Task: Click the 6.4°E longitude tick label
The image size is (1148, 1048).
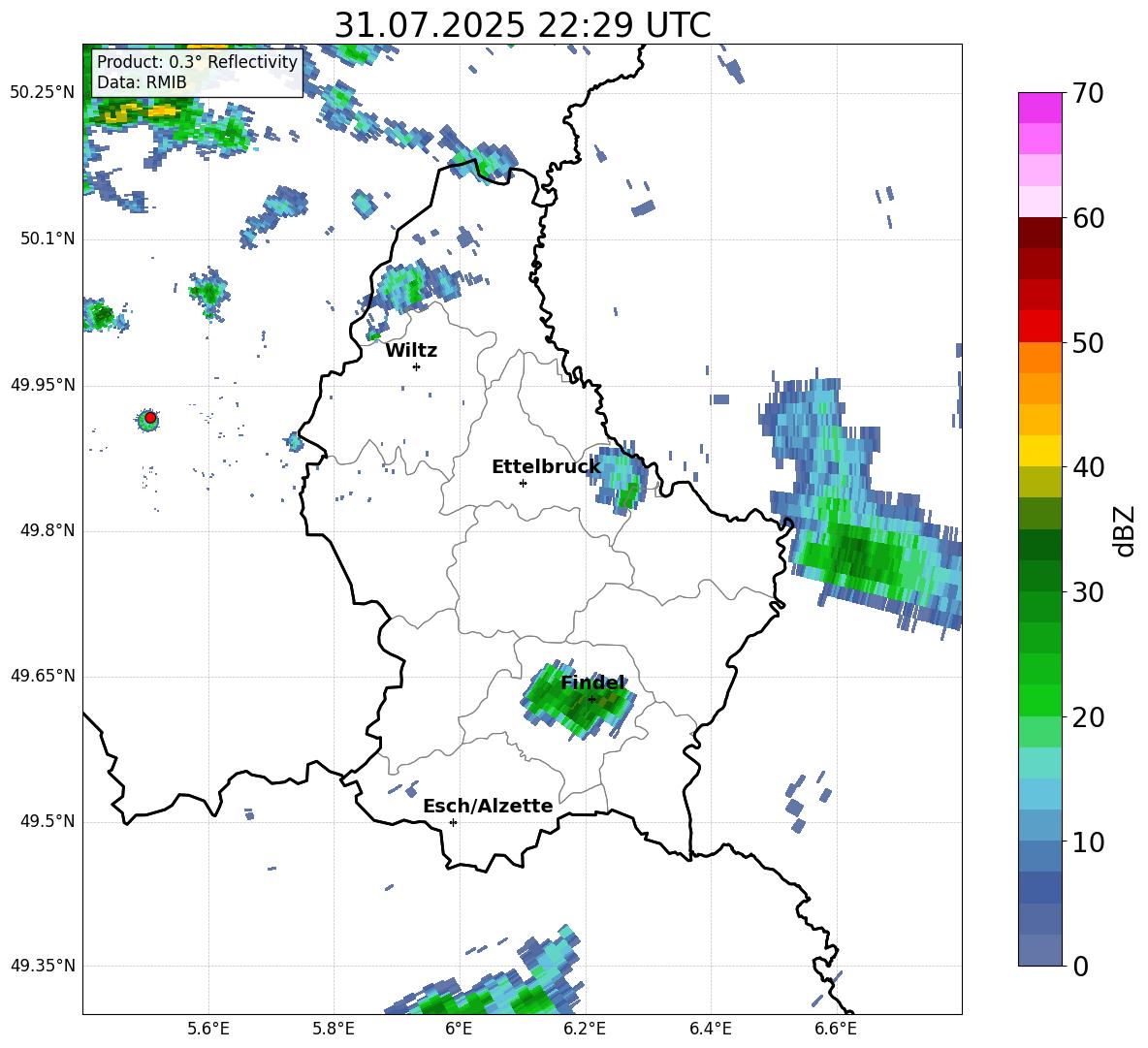Action: (710, 1029)
